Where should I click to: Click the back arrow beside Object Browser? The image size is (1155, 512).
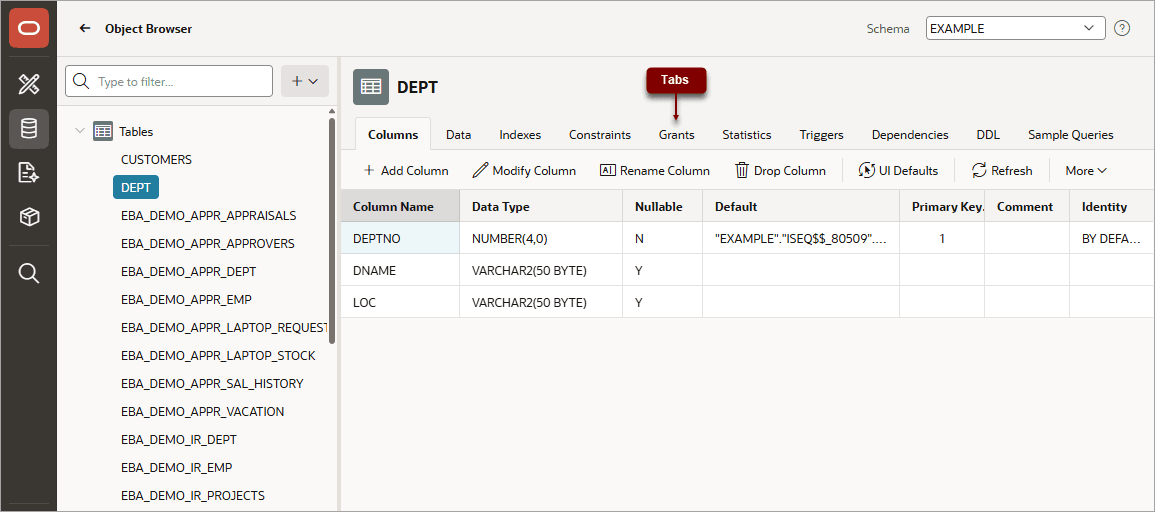point(85,29)
